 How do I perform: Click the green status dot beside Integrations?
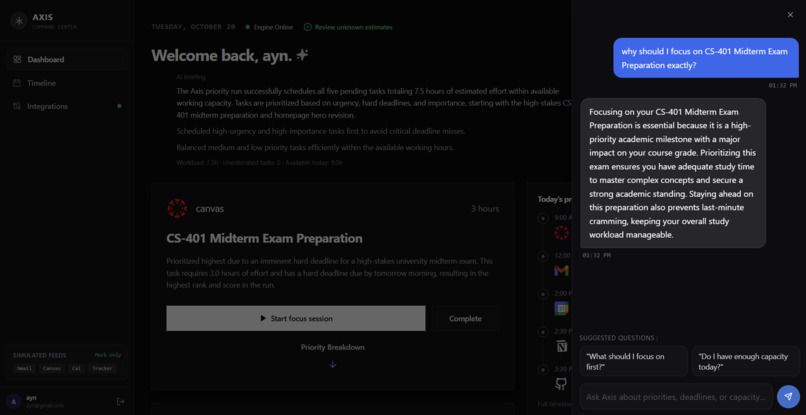tap(119, 106)
